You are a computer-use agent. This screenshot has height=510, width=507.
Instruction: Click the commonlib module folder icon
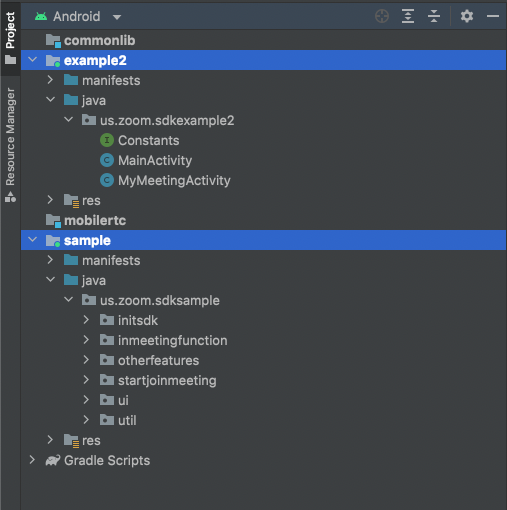[53, 41]
